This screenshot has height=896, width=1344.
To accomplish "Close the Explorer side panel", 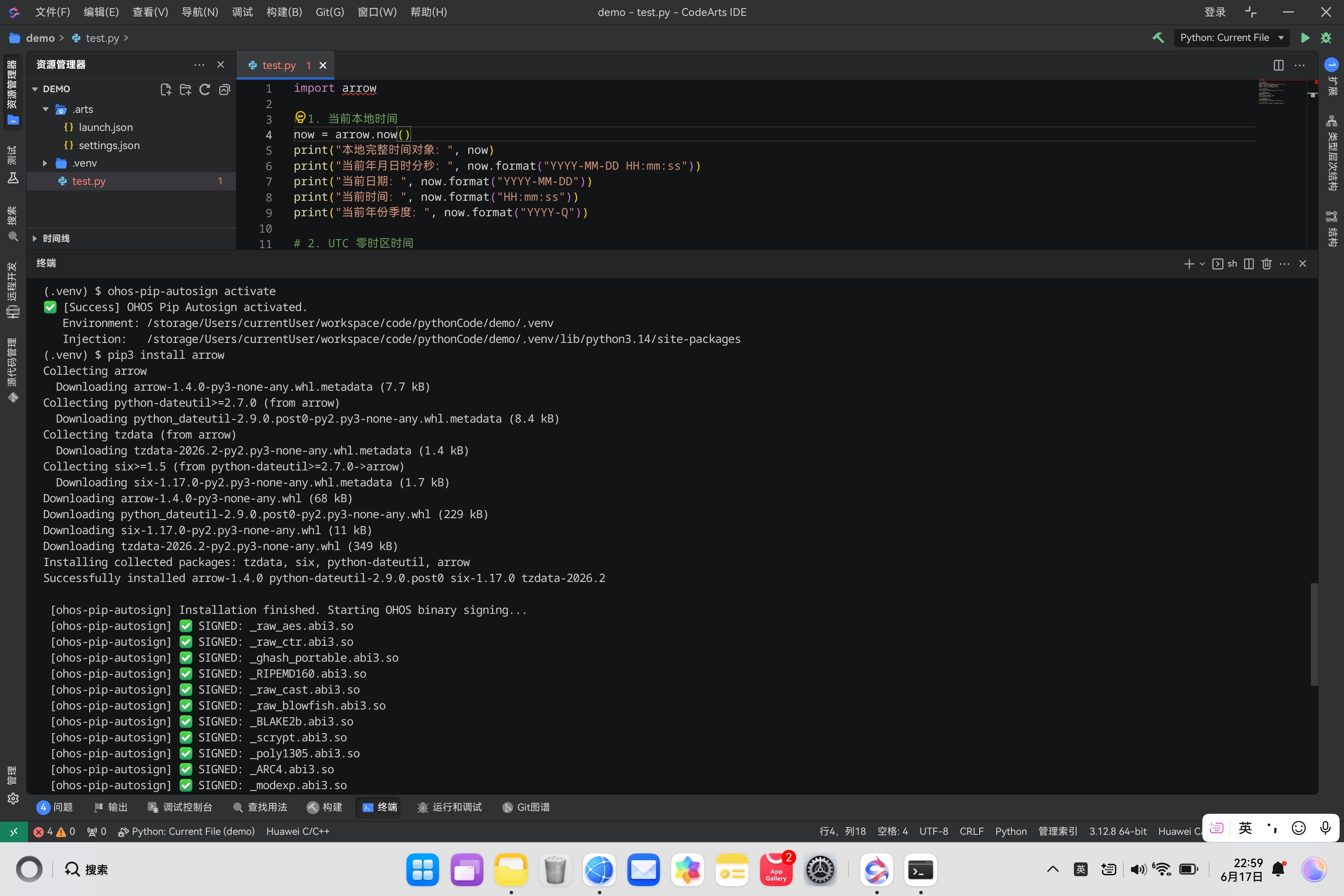I will point(221,65).
